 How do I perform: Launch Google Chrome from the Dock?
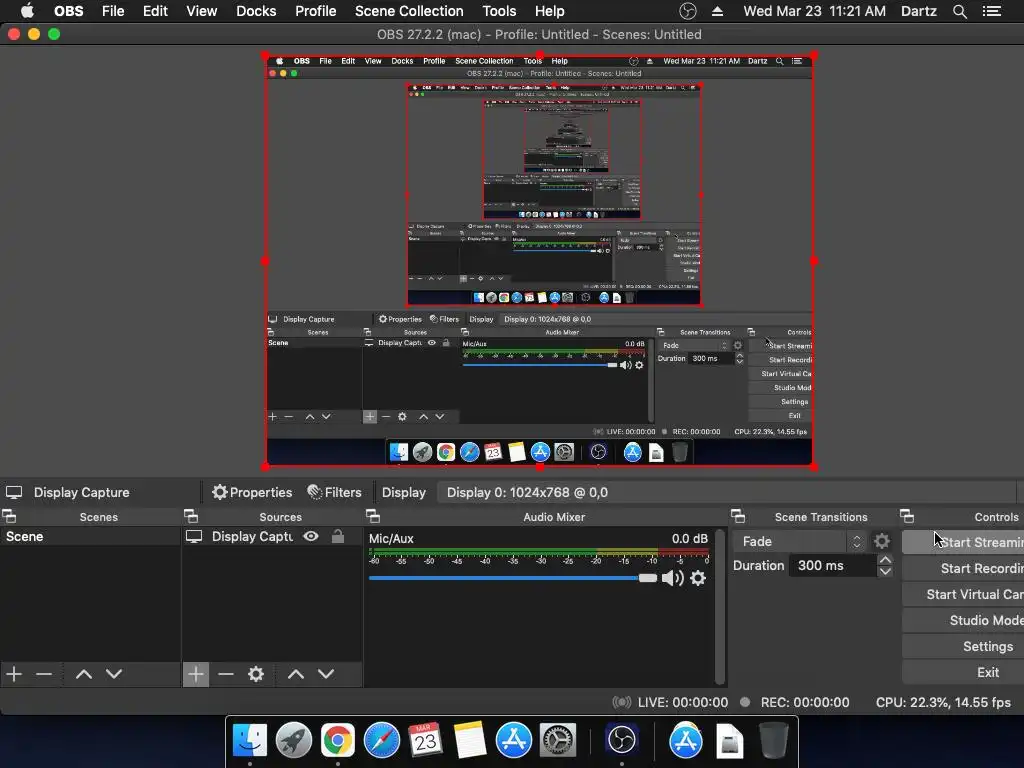coord(337,740)
